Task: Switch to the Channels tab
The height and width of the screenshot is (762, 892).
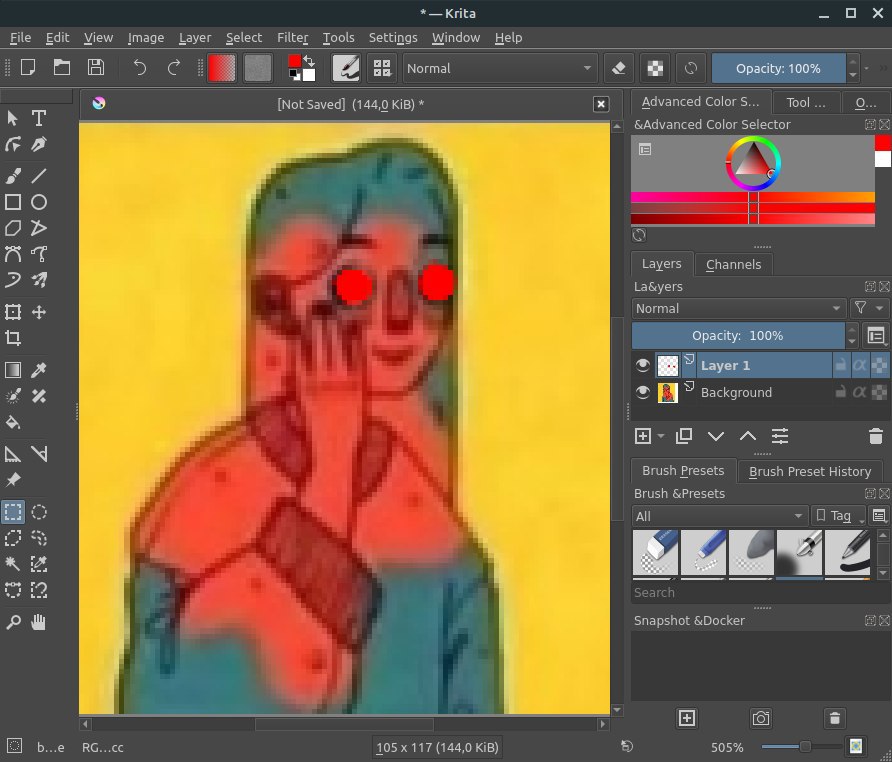Action: (x=733, y=265)
